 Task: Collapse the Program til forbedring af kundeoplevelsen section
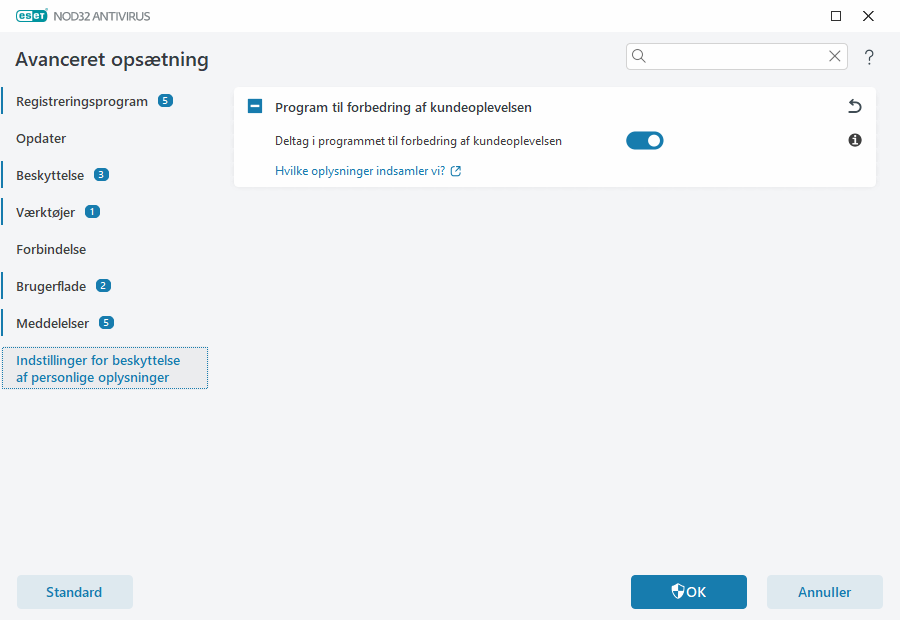coord(256,106)
